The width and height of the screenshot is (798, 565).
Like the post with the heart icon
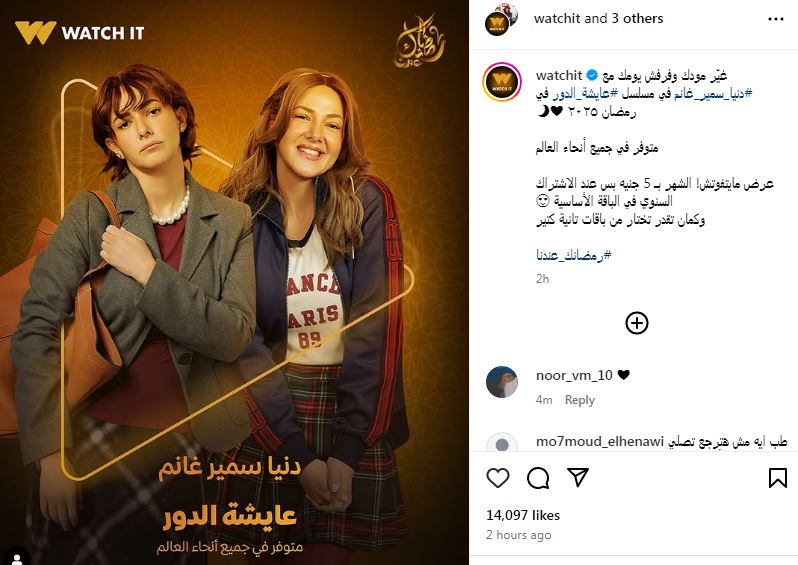498,478
